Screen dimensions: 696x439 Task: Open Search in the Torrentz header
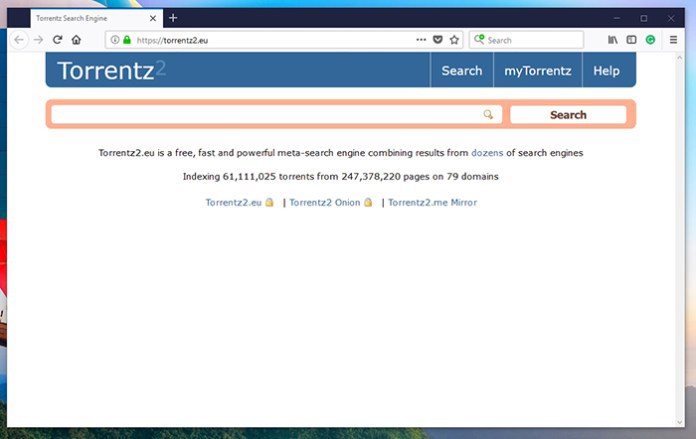(462, 71)
